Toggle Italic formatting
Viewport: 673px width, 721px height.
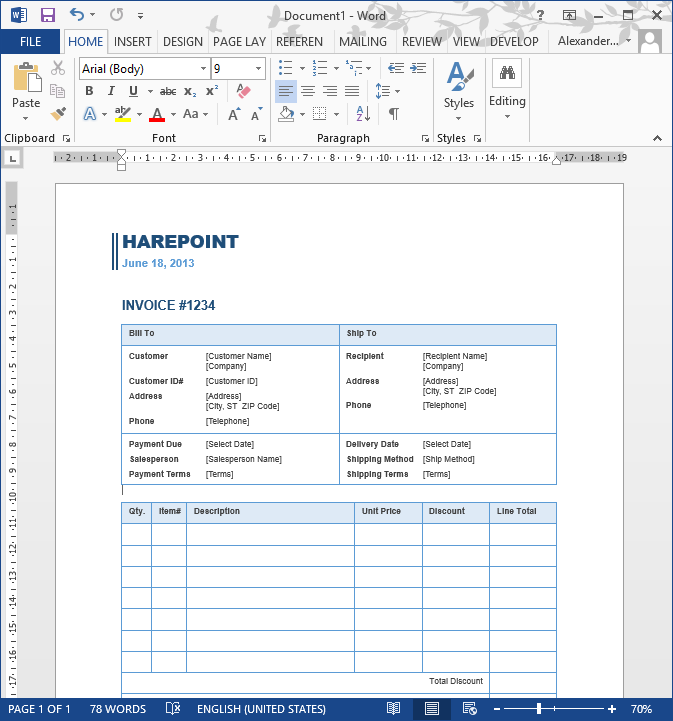click(111, 91)
